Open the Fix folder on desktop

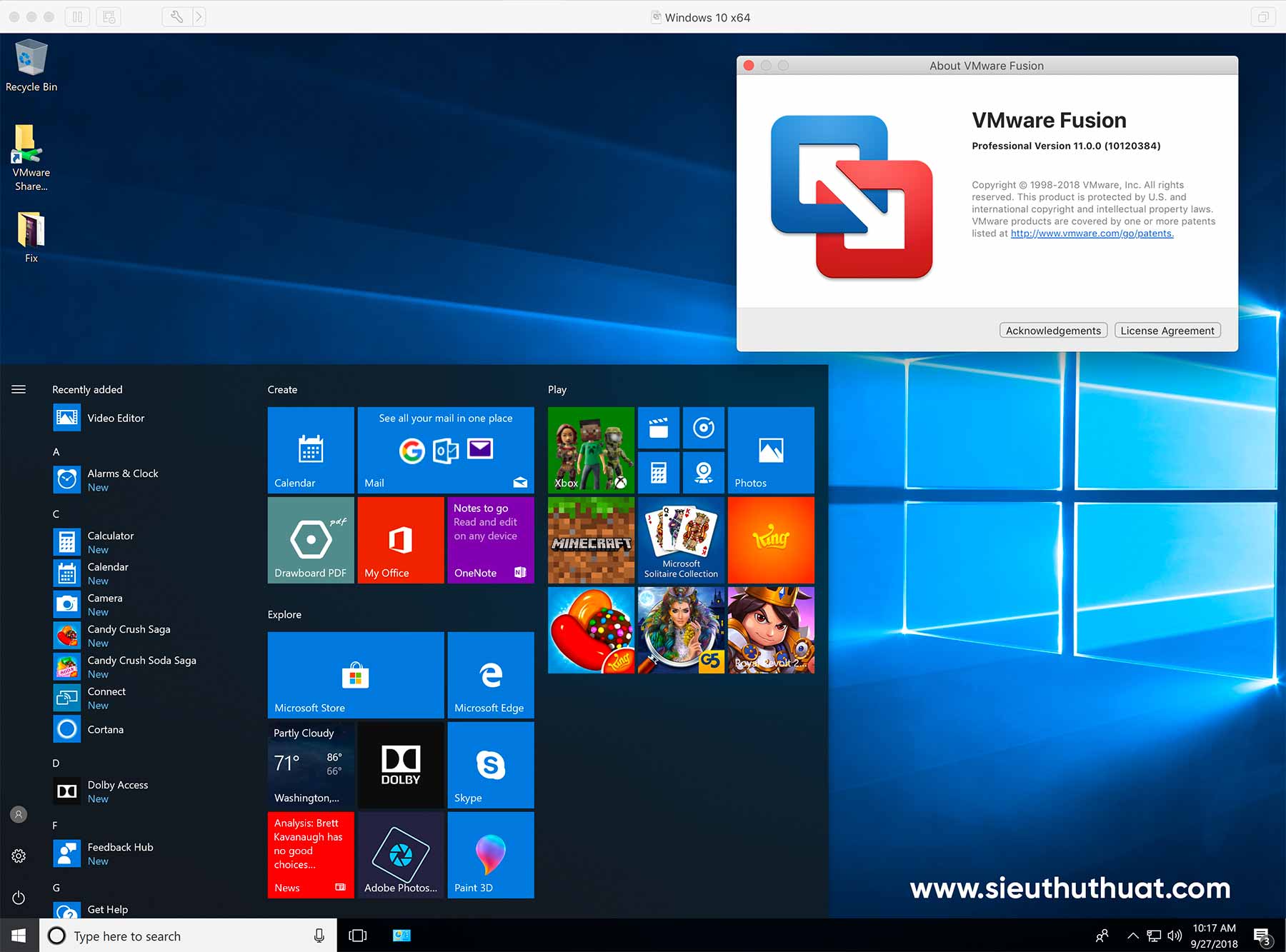pyautogui.click(x=31, y=237)
